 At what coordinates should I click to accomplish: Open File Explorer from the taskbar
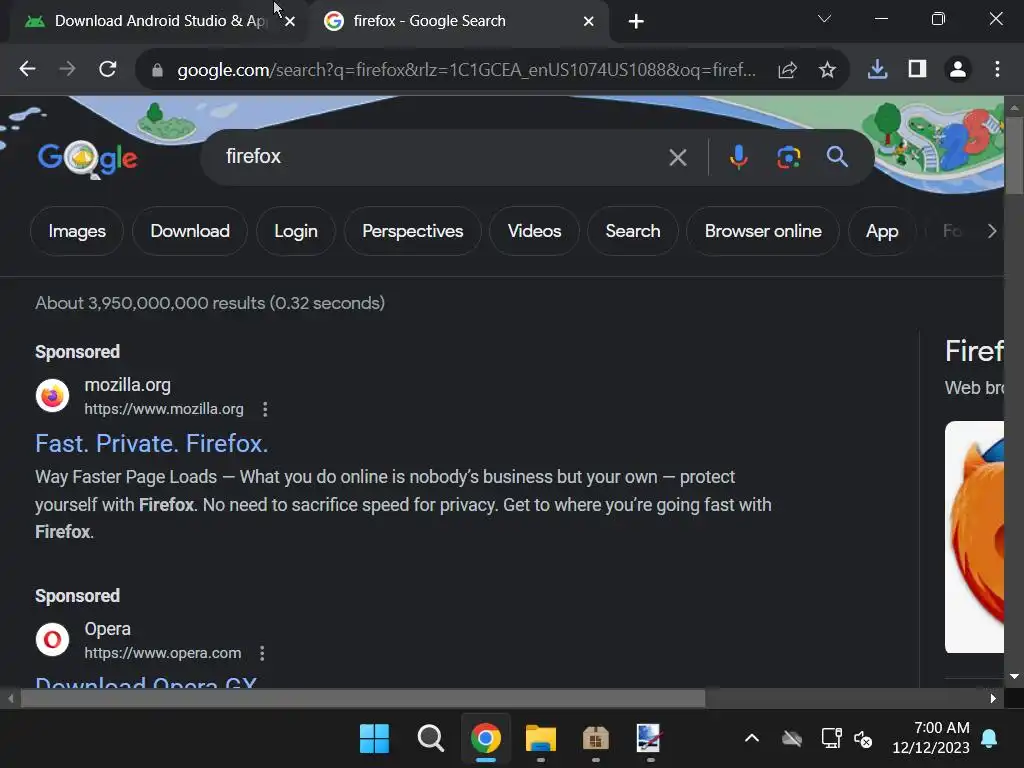pyautogui.click(x=541, y=739)
